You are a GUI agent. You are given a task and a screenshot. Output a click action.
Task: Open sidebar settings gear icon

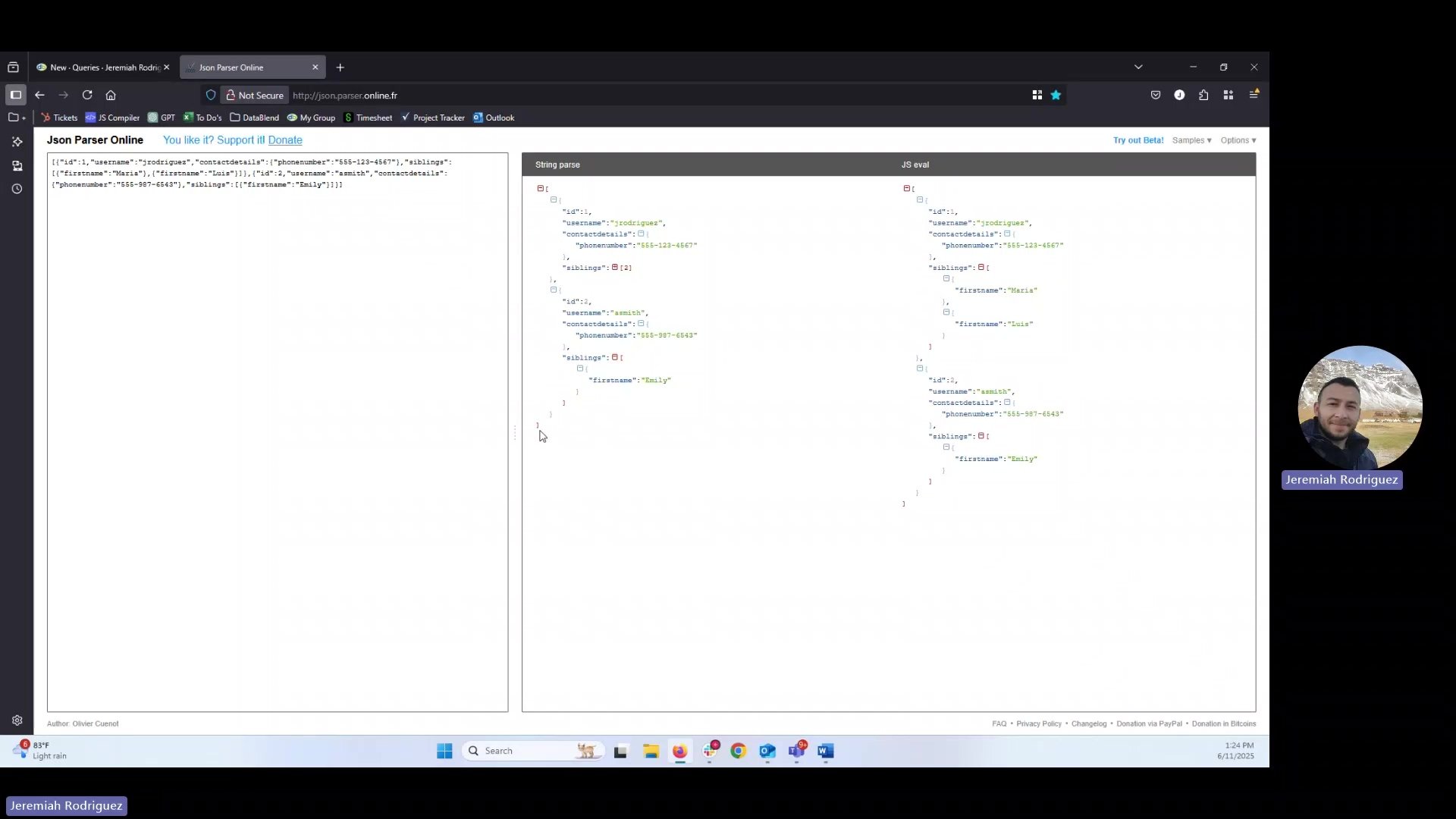[x=17, y=720]
